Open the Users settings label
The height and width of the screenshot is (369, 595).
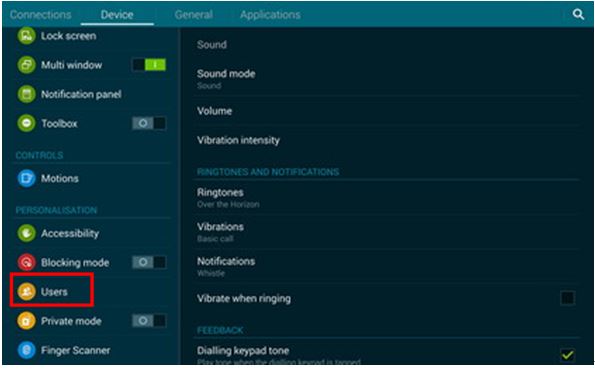click(54, 292)
